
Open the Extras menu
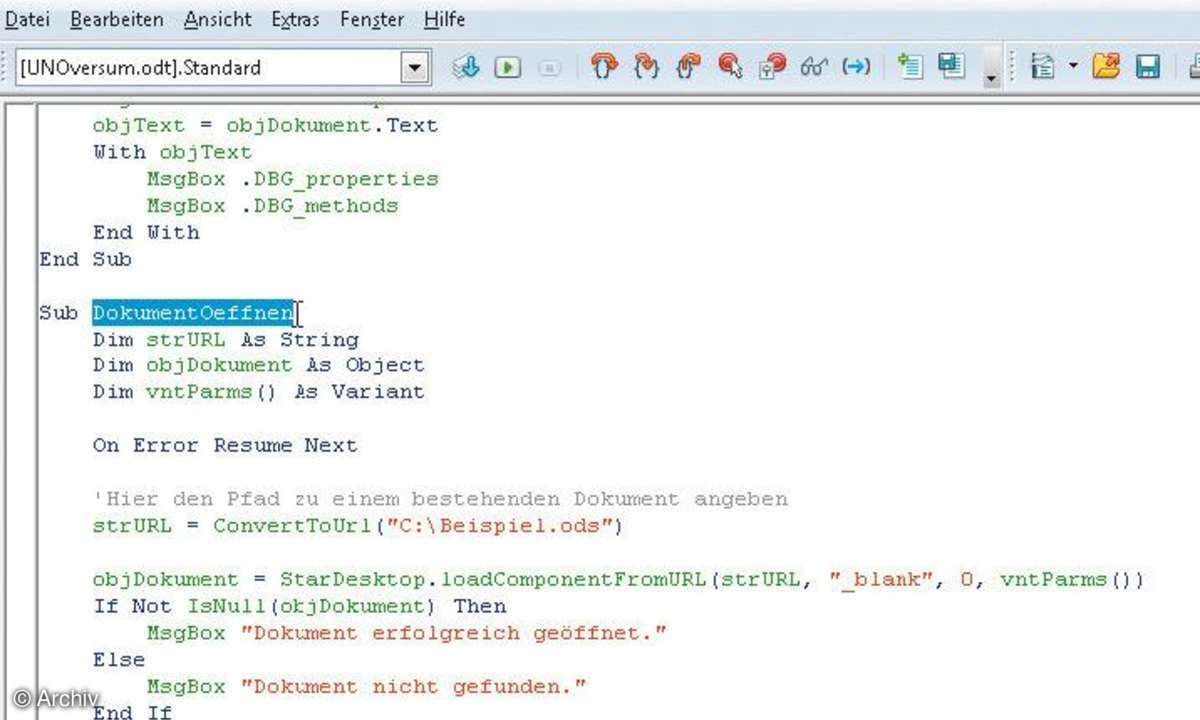295,19
